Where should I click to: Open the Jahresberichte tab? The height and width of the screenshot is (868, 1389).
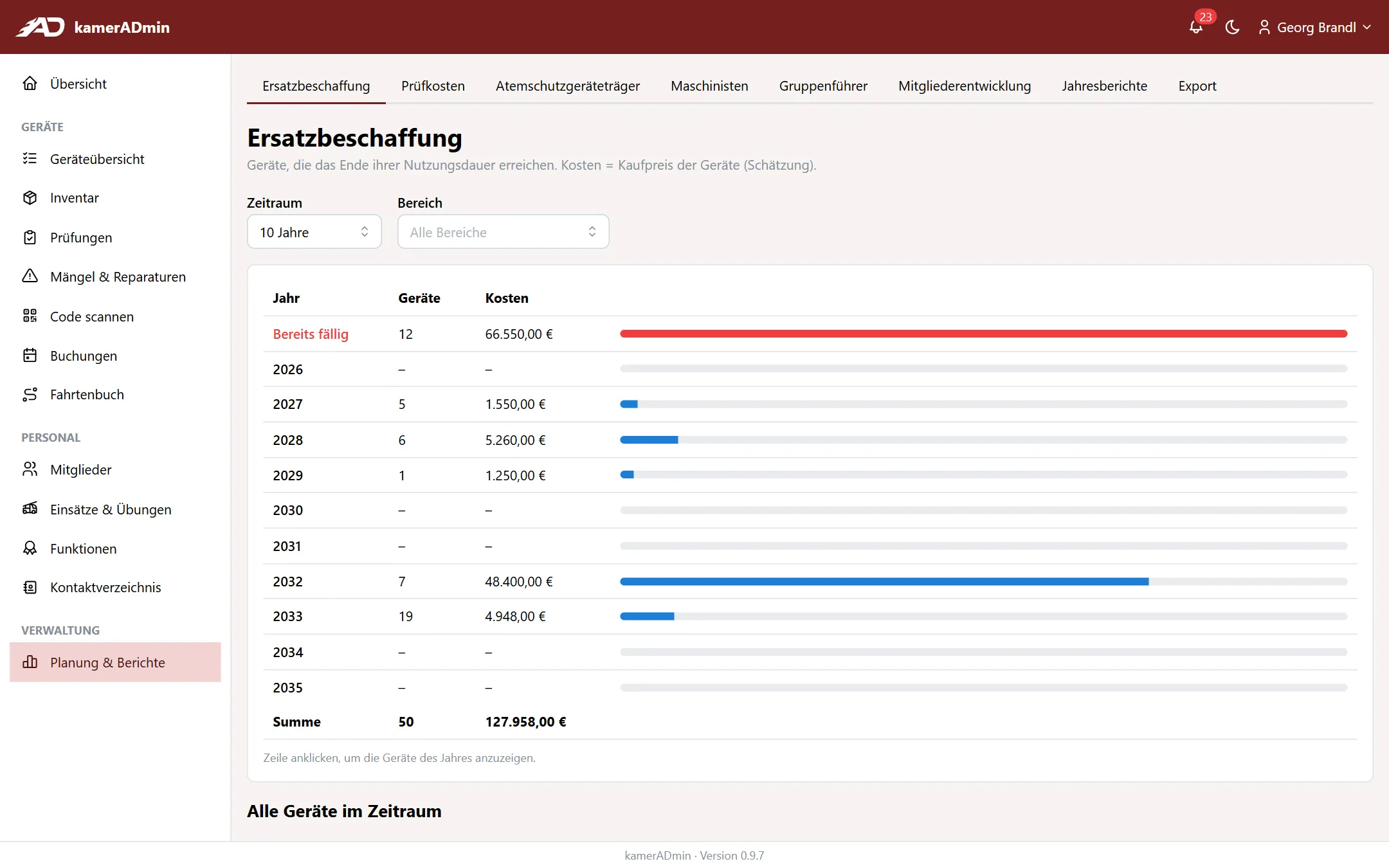coord(1104,86)
